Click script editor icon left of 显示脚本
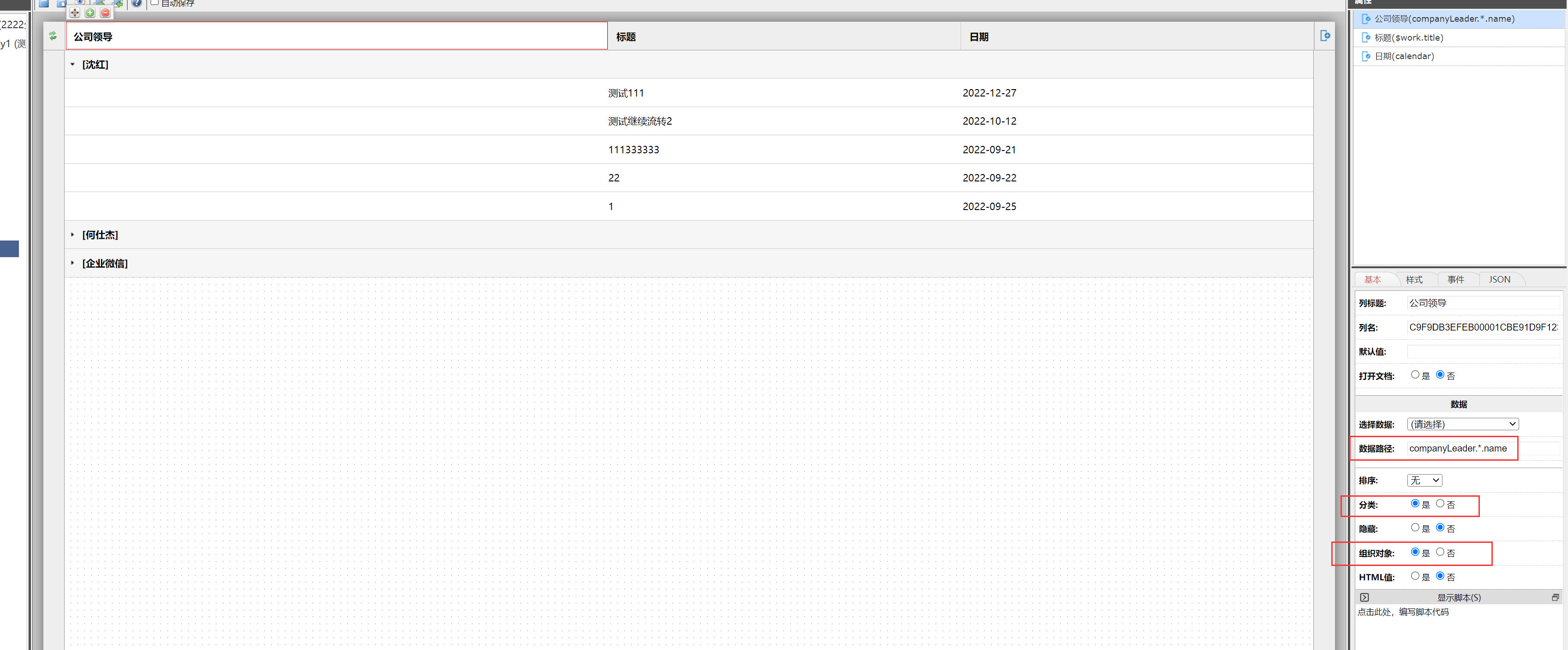 pos(1364,598)
